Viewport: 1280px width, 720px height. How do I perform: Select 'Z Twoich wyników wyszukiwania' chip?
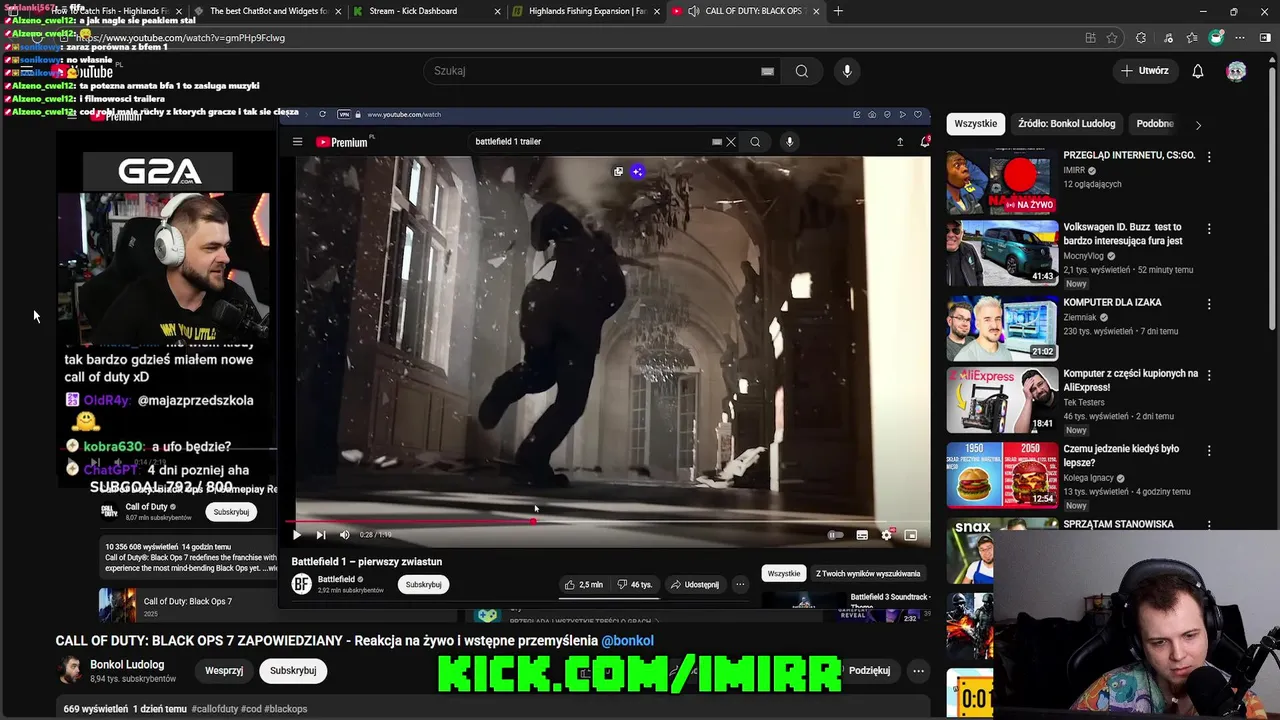868,574
